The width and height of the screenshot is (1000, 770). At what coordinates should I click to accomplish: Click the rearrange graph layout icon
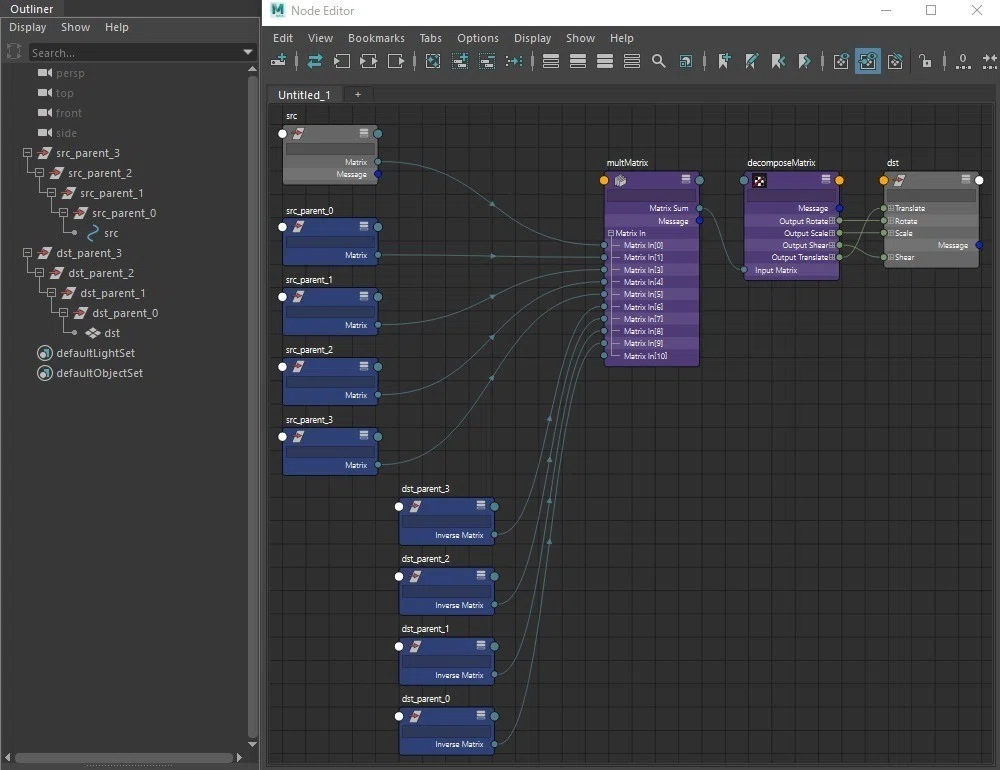click(x=514, y=61)
